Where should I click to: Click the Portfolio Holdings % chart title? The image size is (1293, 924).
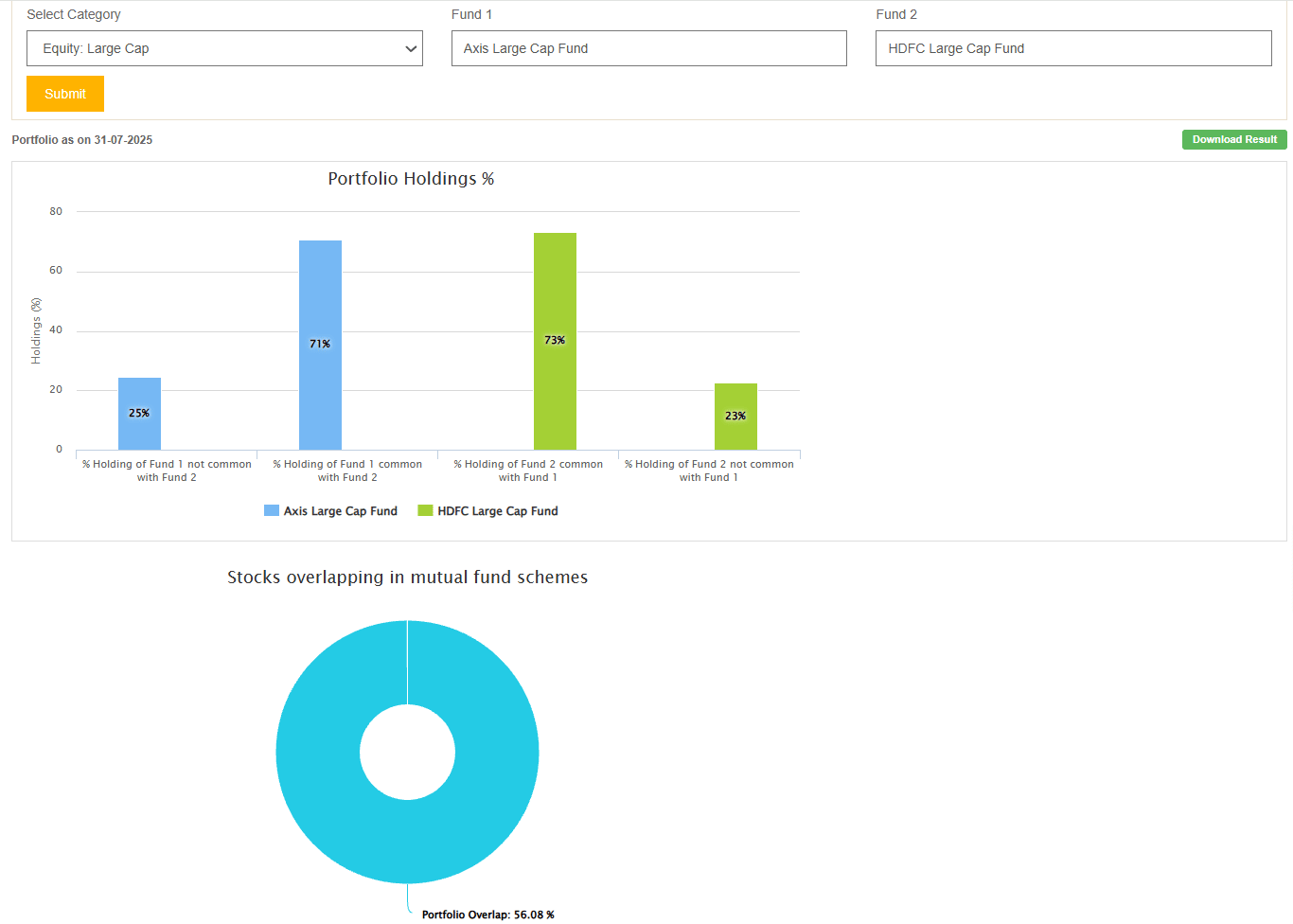tap(411, 179)
